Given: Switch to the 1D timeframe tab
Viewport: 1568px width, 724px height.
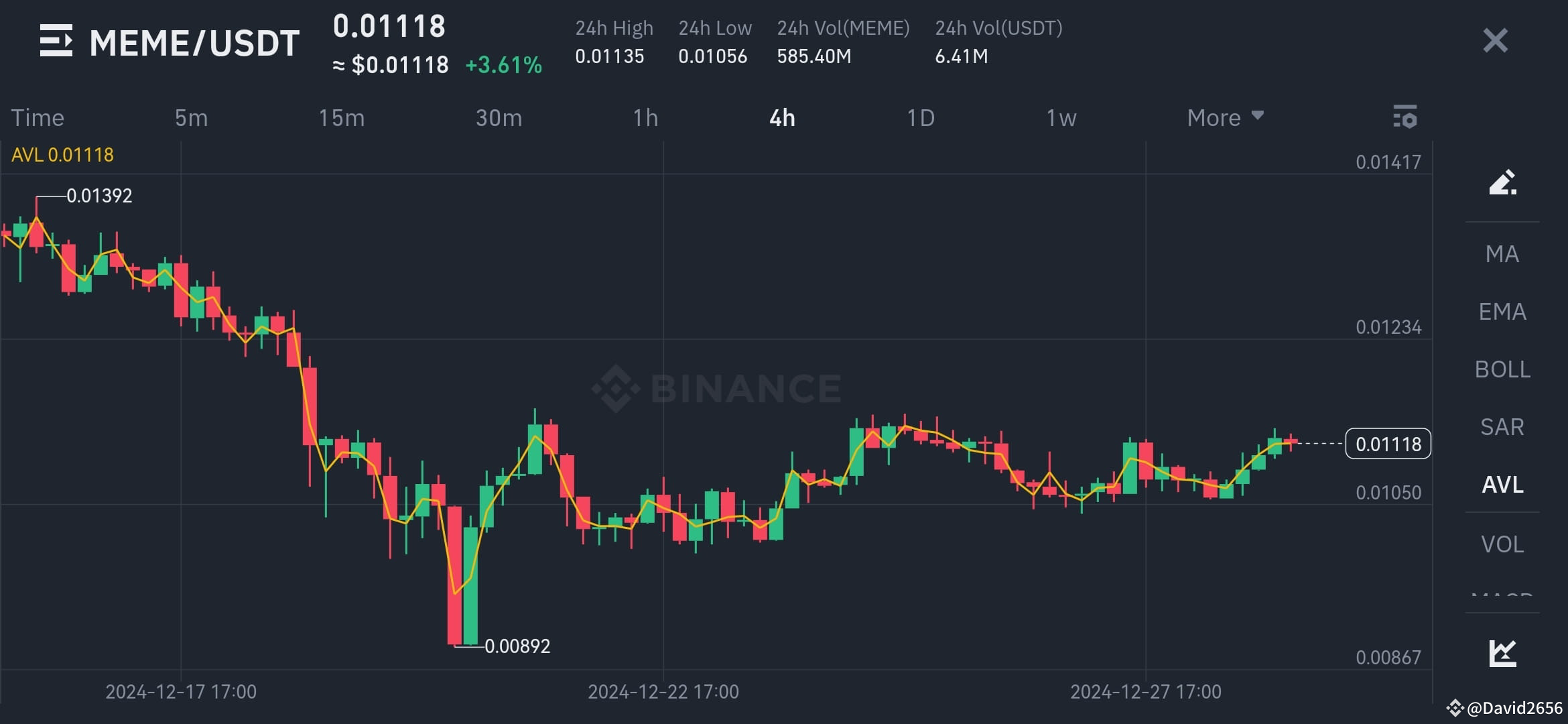Looking at the screenshot, I should (921, 117).
